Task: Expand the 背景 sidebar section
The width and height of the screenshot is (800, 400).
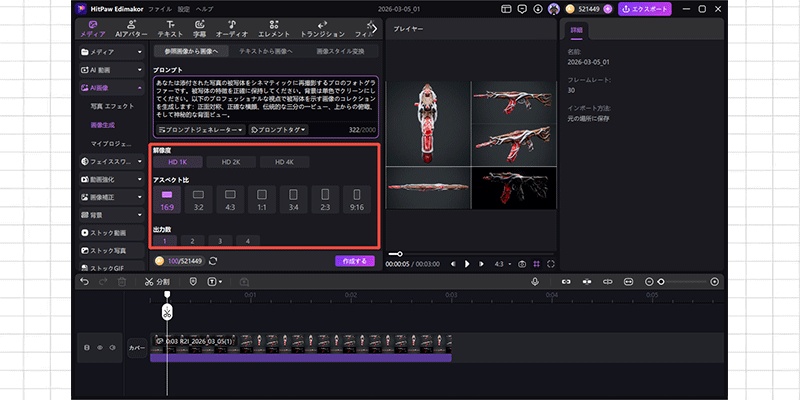Action: click(x=112, y=215)
